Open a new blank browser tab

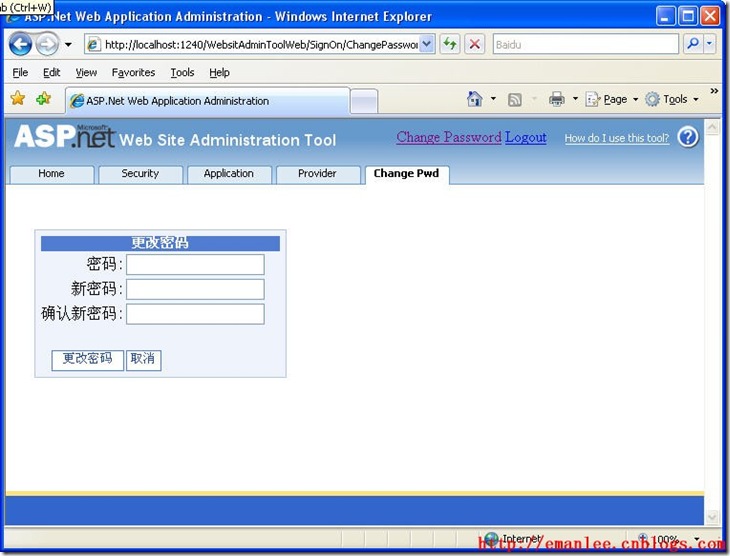point(364,101)
